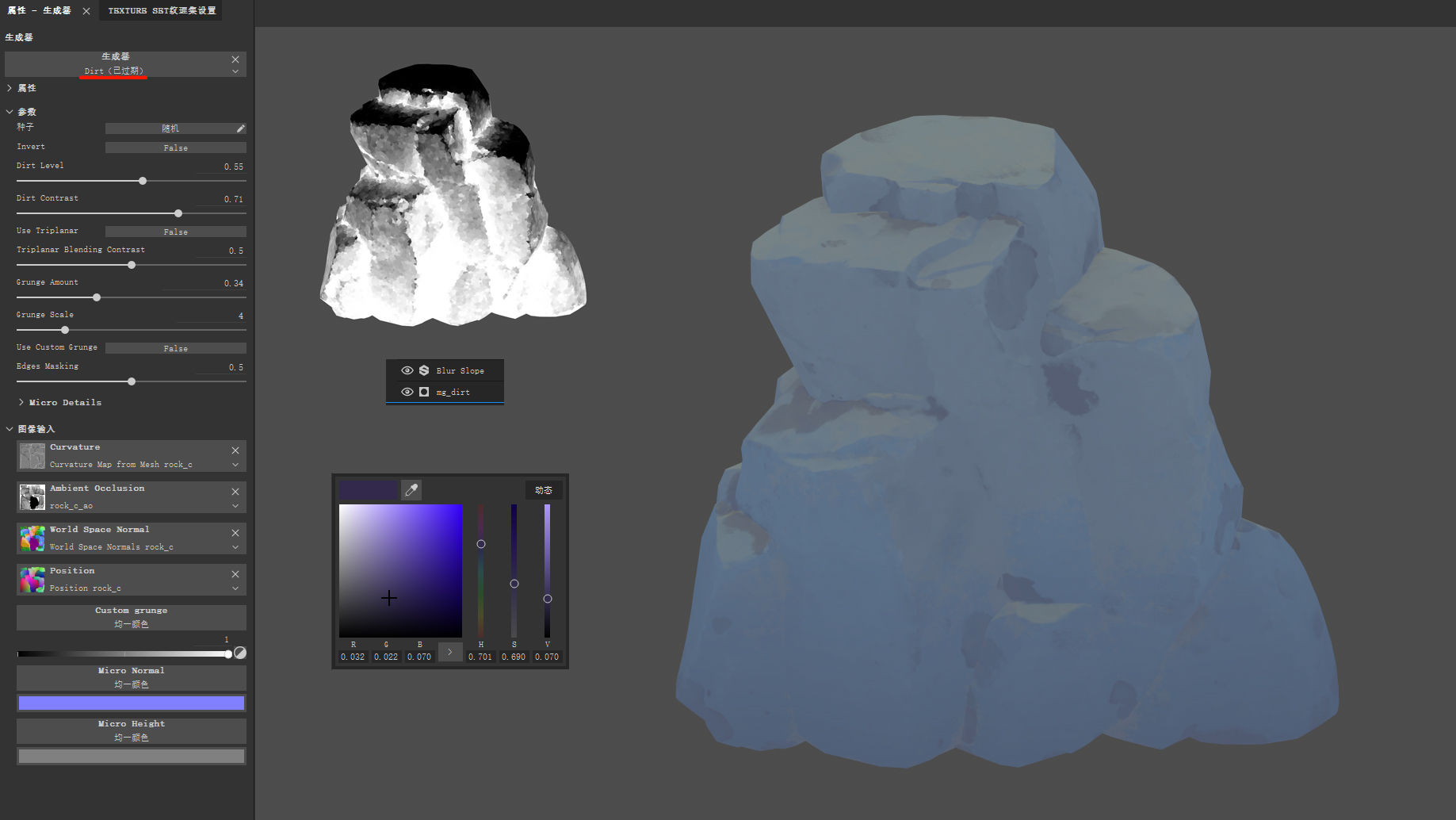
Task: Select the mg_dirt layer name
Action: point(453,393)
